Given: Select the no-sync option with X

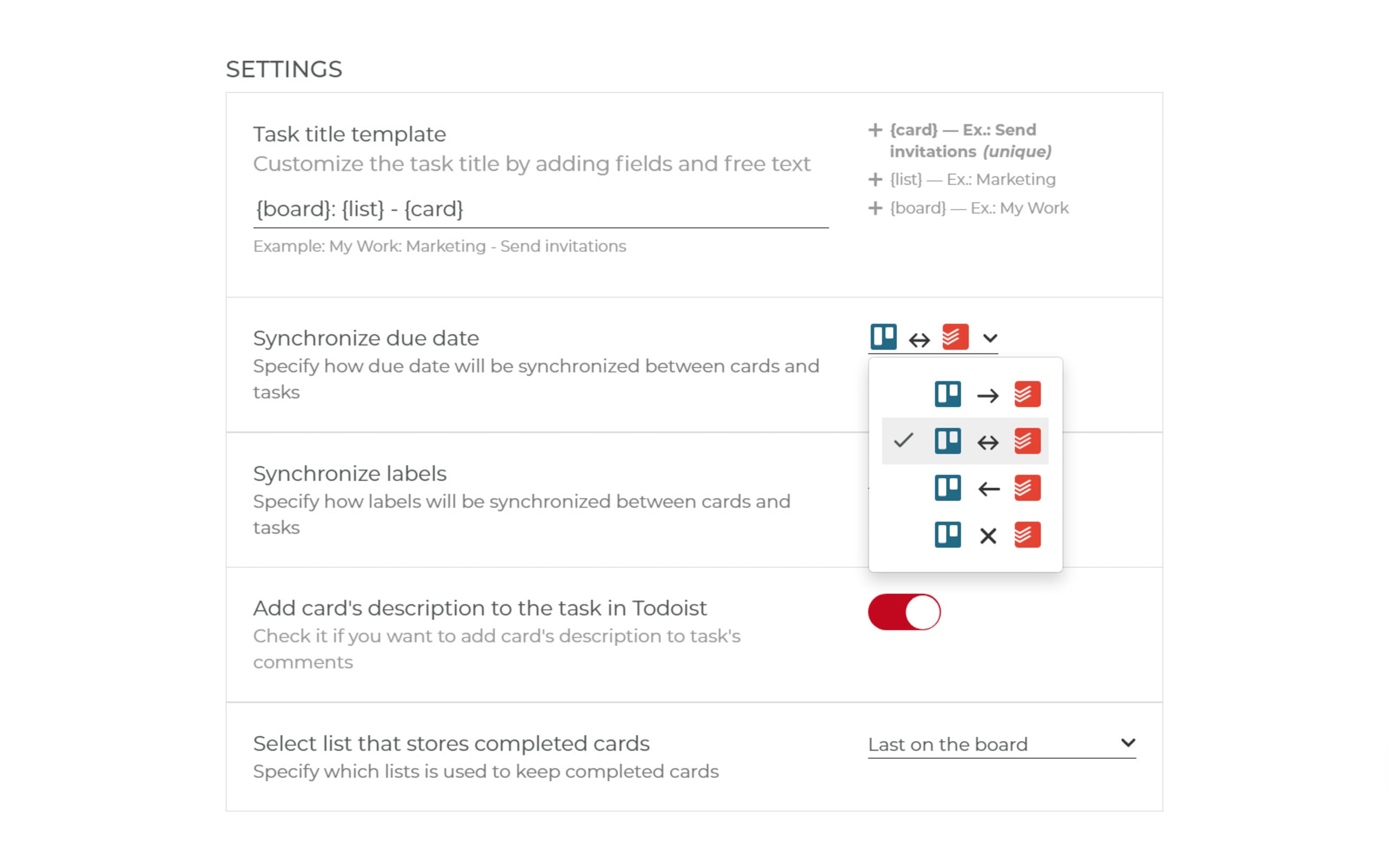Looking at the screenshot, I should click(x=987, y=535).
